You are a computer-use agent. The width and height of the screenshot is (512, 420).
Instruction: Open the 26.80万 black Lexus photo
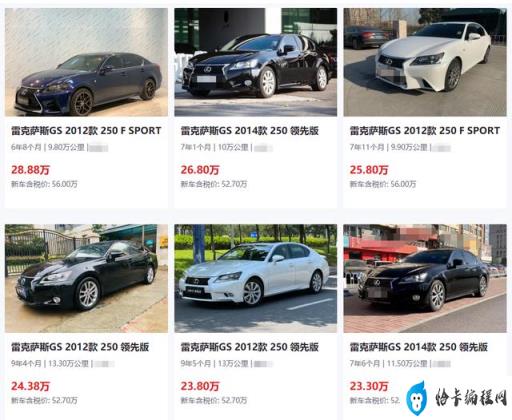pyautogui.click(x=255, y=62)
